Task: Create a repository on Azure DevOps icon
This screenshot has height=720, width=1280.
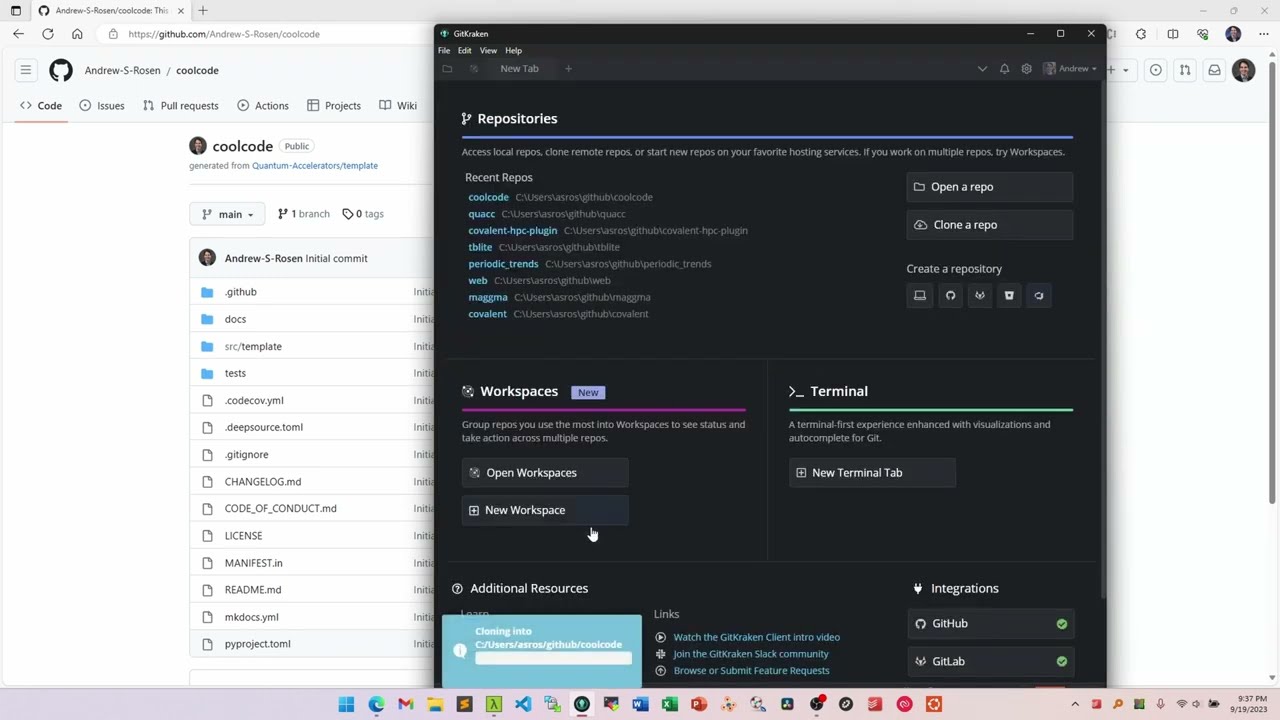Action: (1038, 295)
